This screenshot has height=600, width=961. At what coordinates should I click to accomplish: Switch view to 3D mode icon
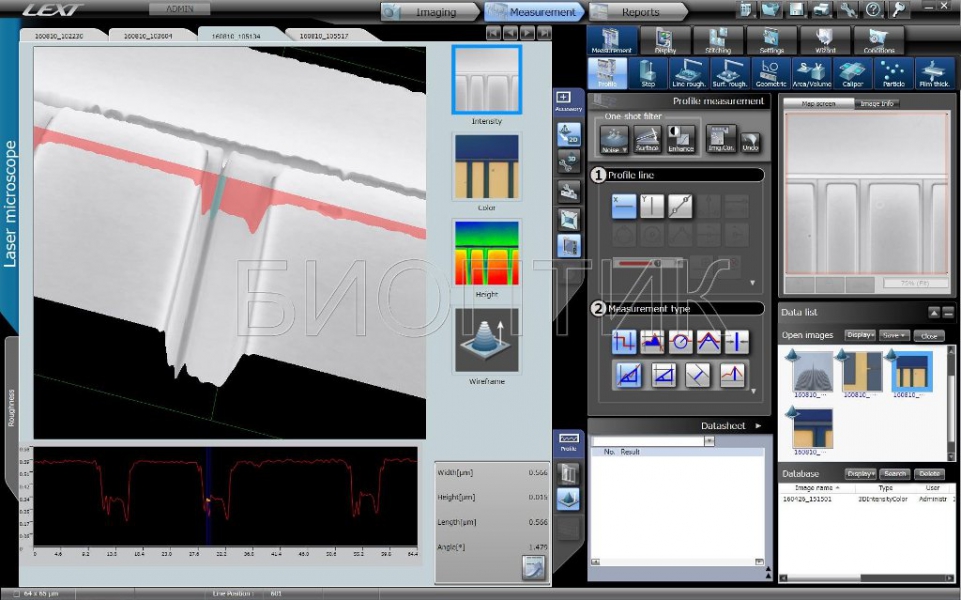click(x=569, y=162)
